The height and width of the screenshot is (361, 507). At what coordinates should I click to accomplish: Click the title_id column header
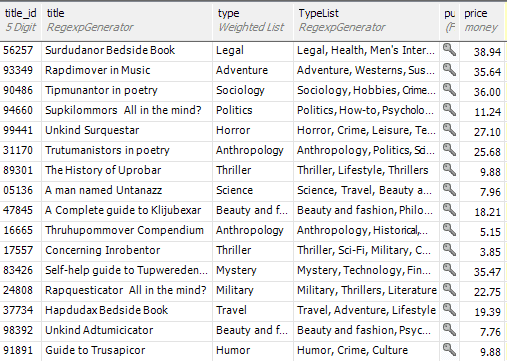coord(21,21)
